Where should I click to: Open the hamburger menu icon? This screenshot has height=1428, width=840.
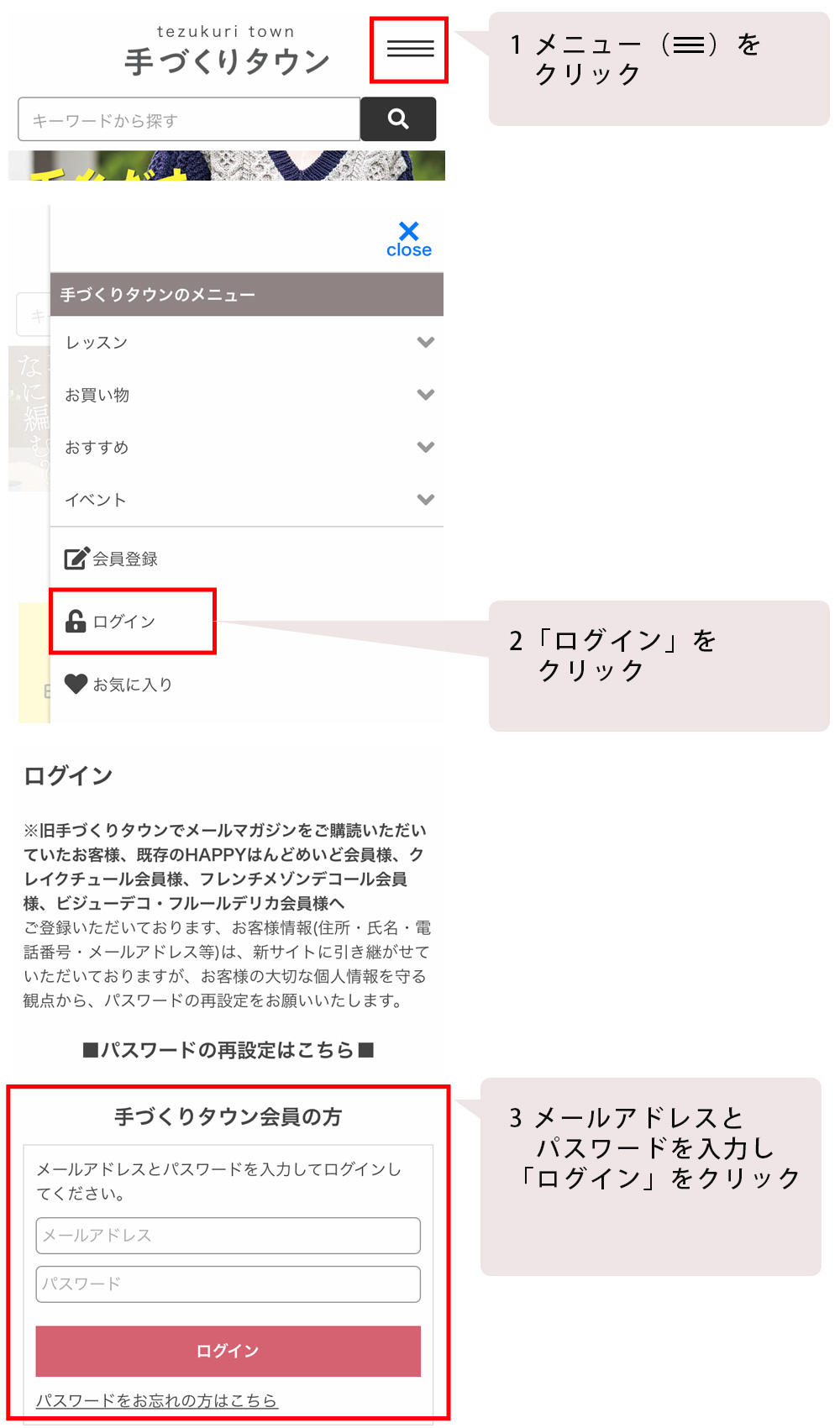[x=410, y=49]
